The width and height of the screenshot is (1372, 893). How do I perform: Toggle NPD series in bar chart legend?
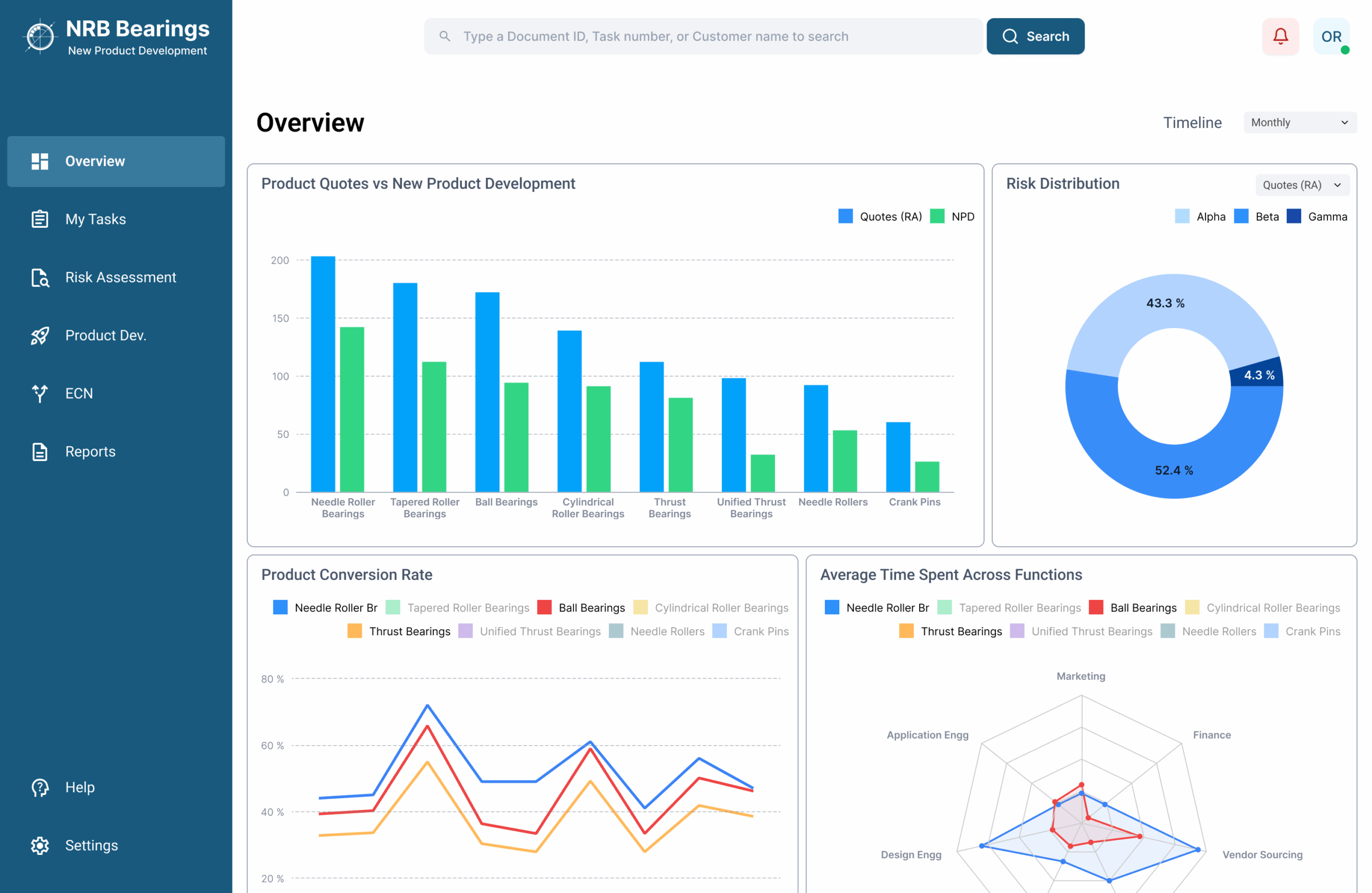click(952, 217)
